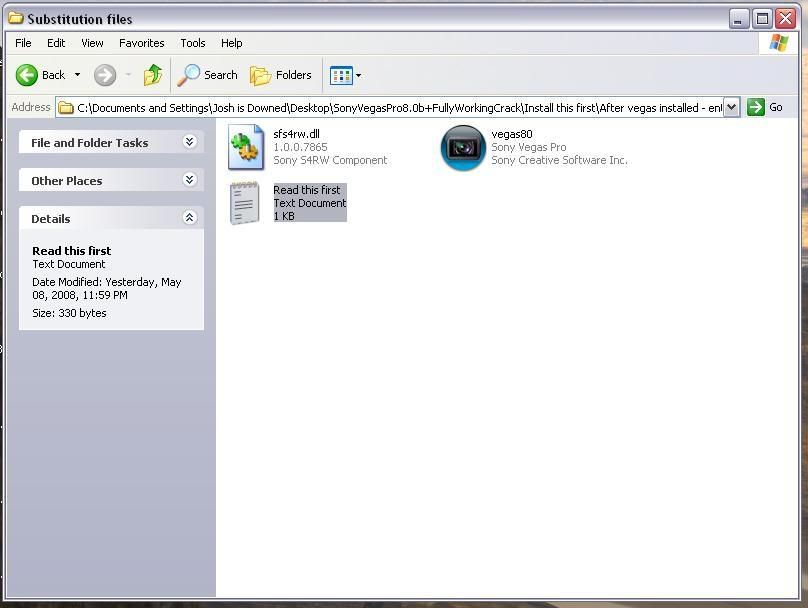
Task: Toggle the Folders pane icon
Action: coord(260,76)
